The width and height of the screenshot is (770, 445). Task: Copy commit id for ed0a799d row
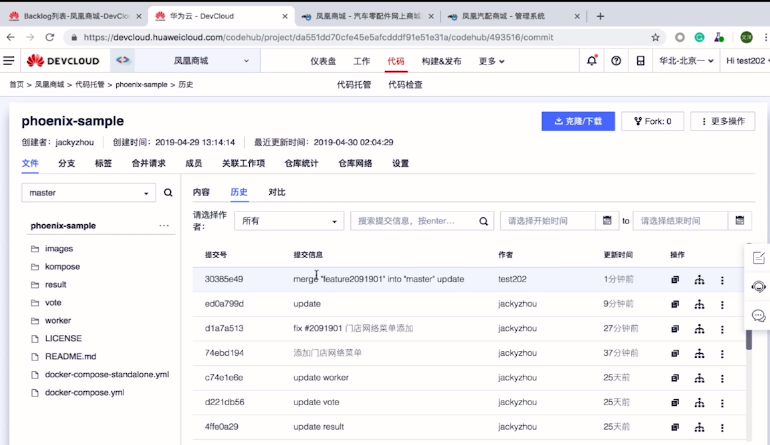pos(675,305)
